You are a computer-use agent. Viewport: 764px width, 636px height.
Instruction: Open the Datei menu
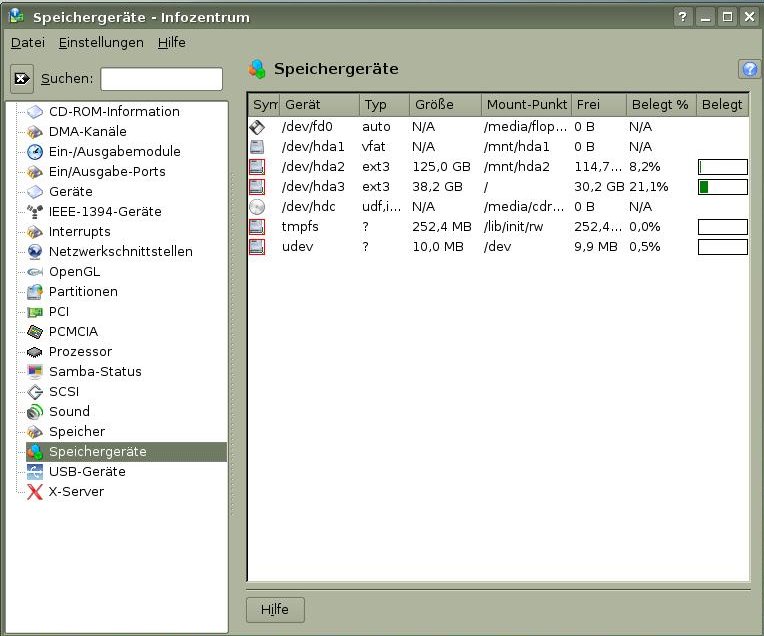point(28,43)
